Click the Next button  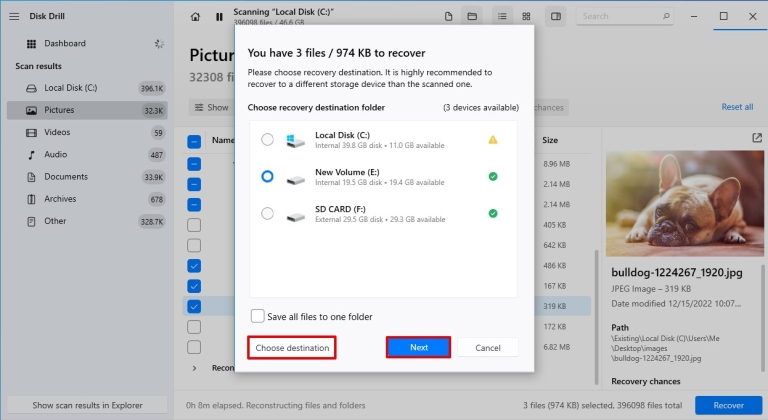(x=418, y=347)
